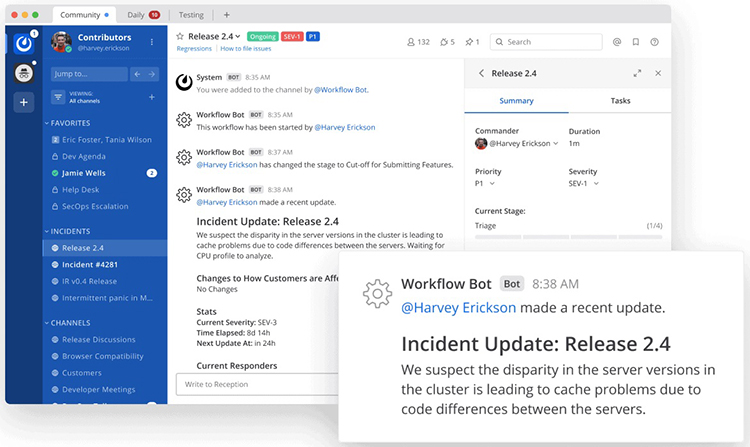This screenshot has width=750, height=447.
Task: Open the Commander Harvey Erickson dropdown
Action: pyautogui.click(x=518, y=144)
